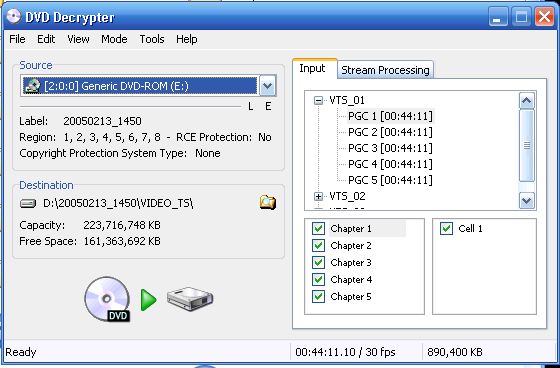Click the destination path D:\20050213_1450\VIDEO_TS\
This screenshot has height=368, width=560.
click(118, 203)
